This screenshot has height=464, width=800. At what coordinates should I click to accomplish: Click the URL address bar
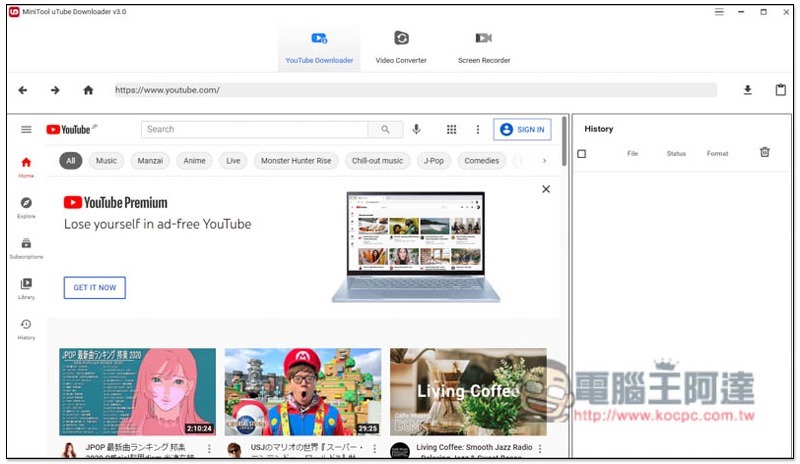pyautogui.click(x=415, y=90)
